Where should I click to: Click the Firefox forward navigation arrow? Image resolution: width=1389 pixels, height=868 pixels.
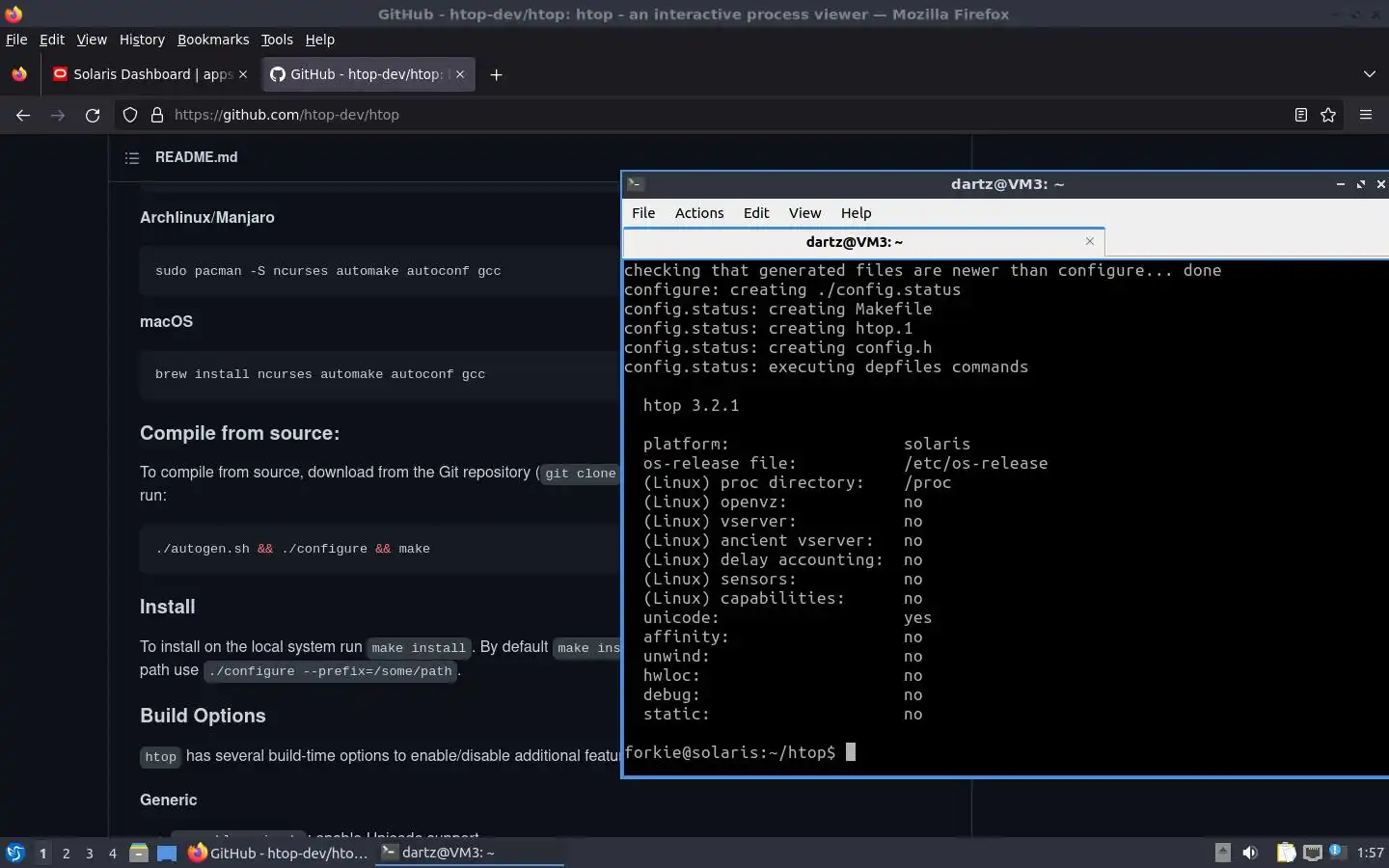pyautogui.click(x=58, y=115)
